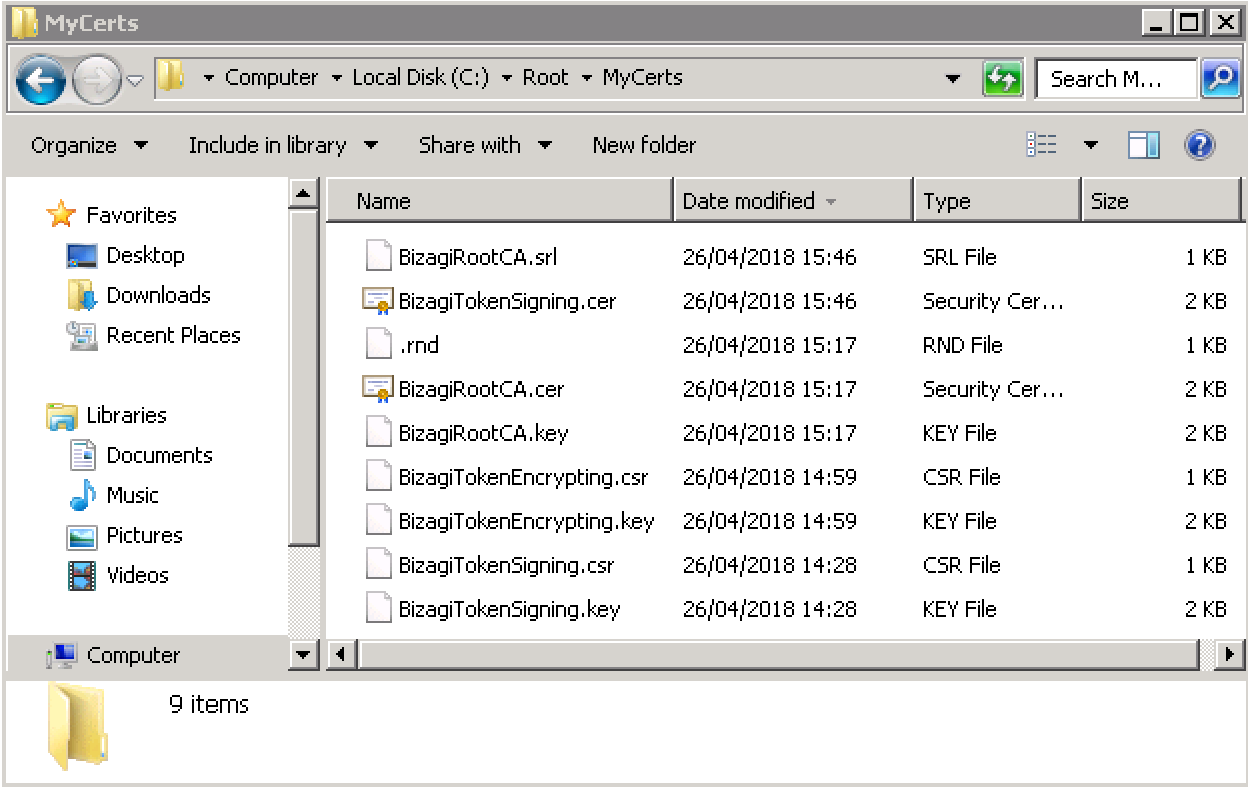Sort by the Date modified column header
Viewport: 1248px width, 787px height.
pyautogui.click(x=794, y=201)
